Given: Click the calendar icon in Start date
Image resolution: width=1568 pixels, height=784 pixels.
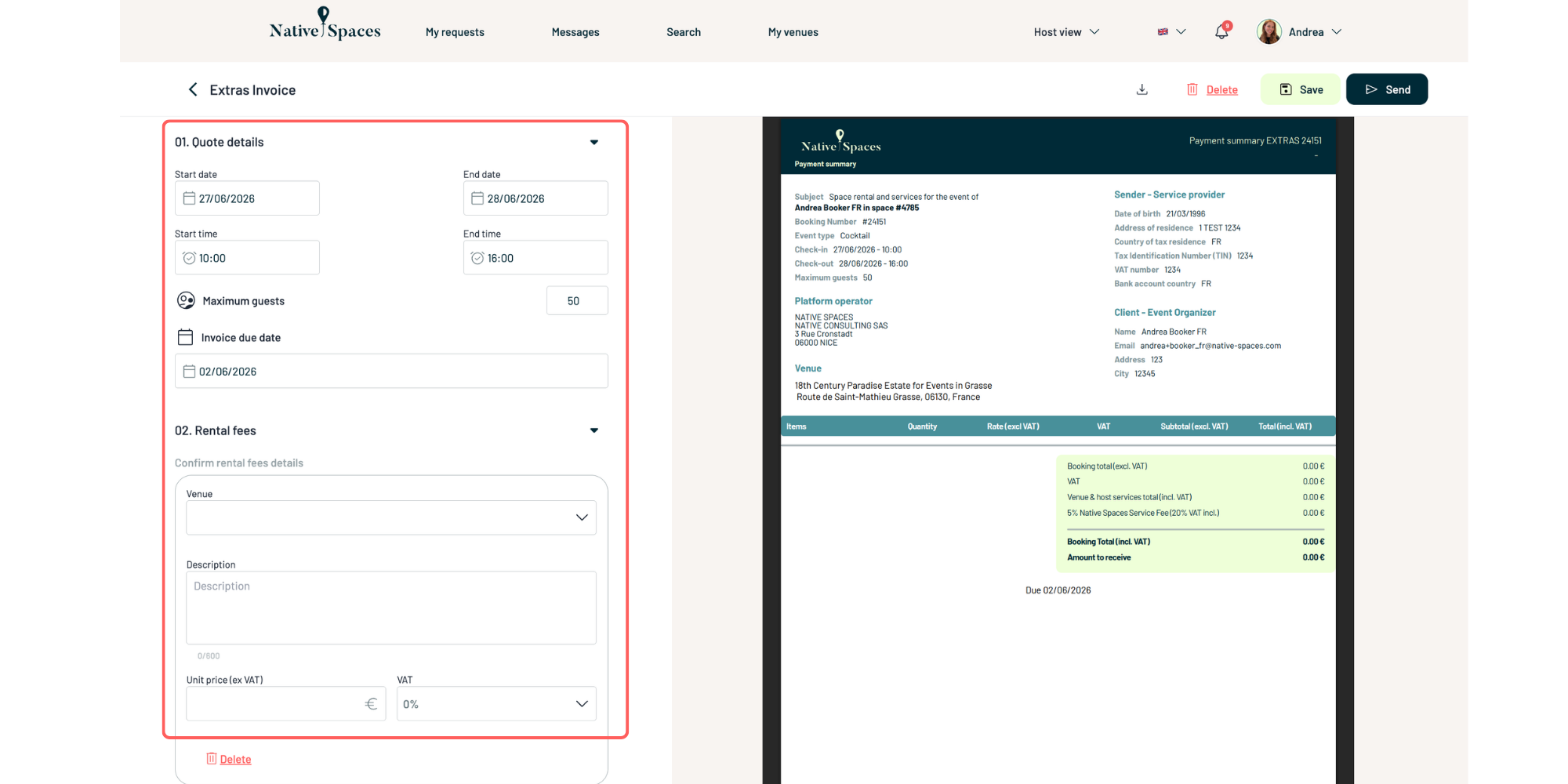Looking at the screenshot, I should pyautogui.click(x=189, y=198).
